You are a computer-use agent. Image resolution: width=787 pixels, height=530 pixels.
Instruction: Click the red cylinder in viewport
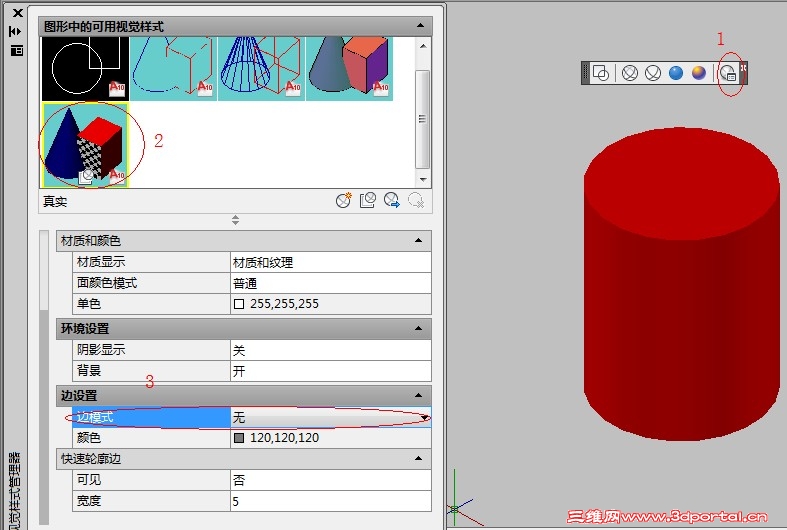[x=682, y=284]
